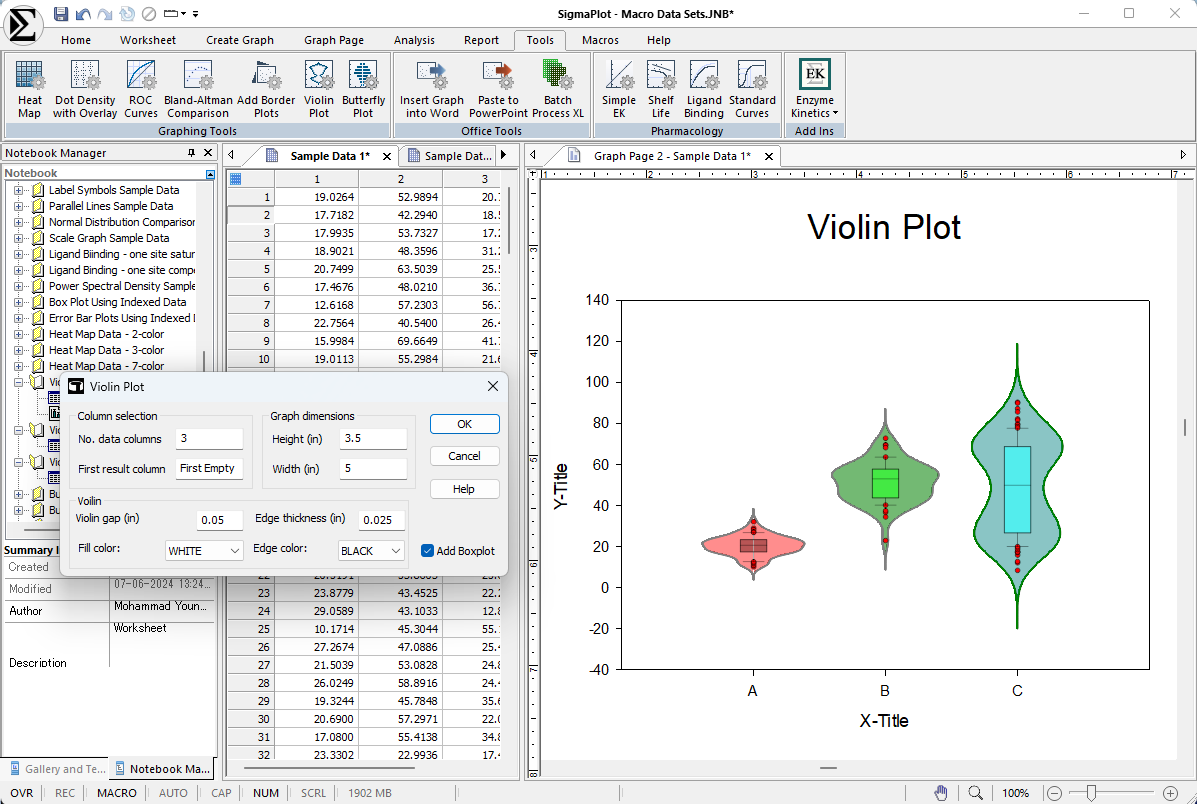Open the Fill color dropdown
The height and width of the screenshot is (804, 1197).
click(x=204, y=551)
